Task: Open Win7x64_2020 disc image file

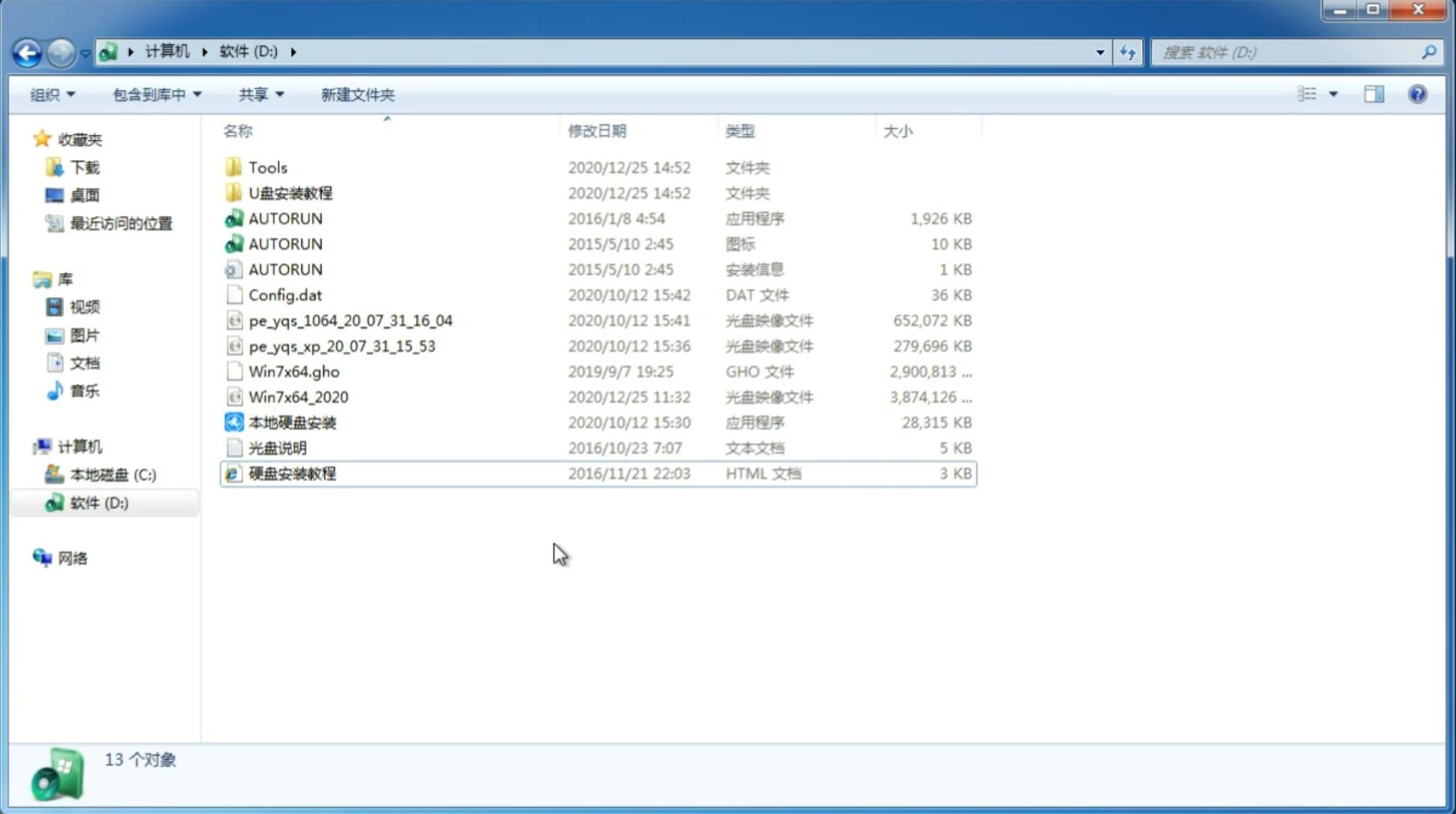Action: coord(298,397)
